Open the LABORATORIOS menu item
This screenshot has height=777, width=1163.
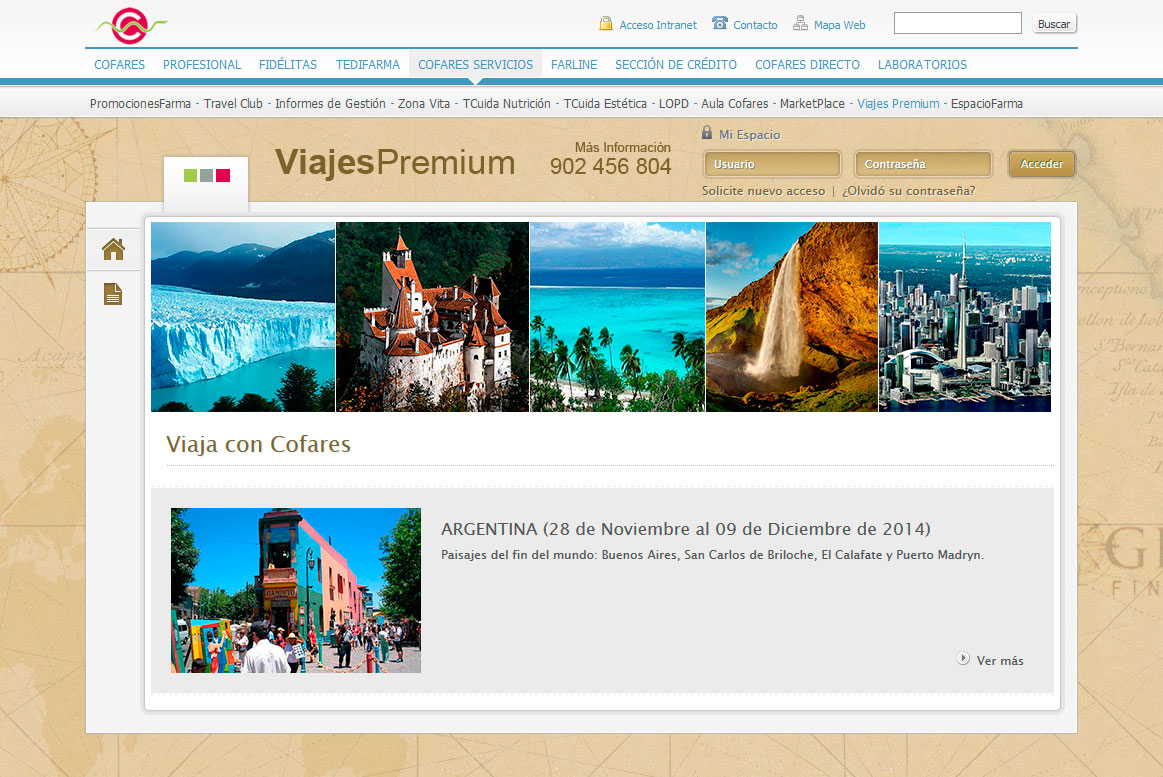pyautogui.click(x=923, y=63)
